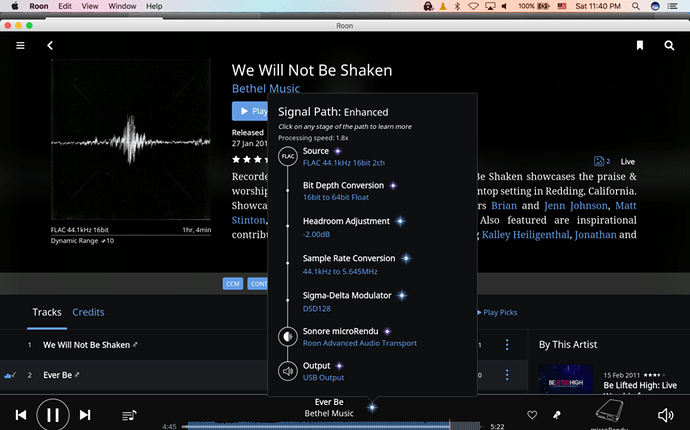Open Notification Center list icon
The width and height of the screenshot is (690, 430).
tap(672, 6)
